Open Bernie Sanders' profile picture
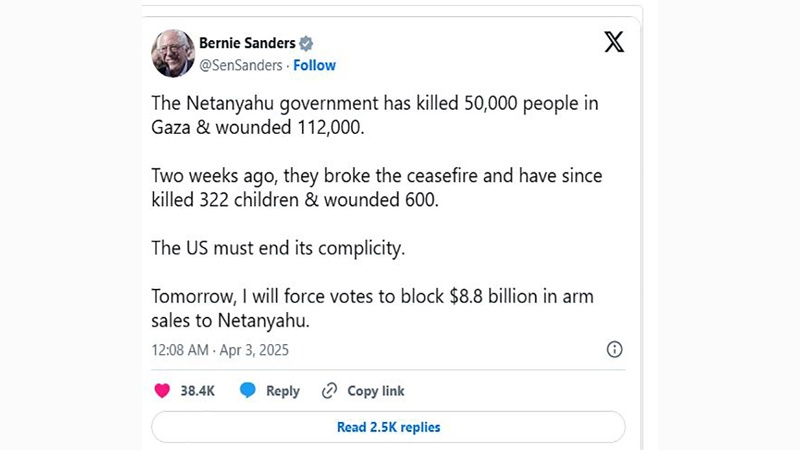800x450 pixels. point(173,54)
